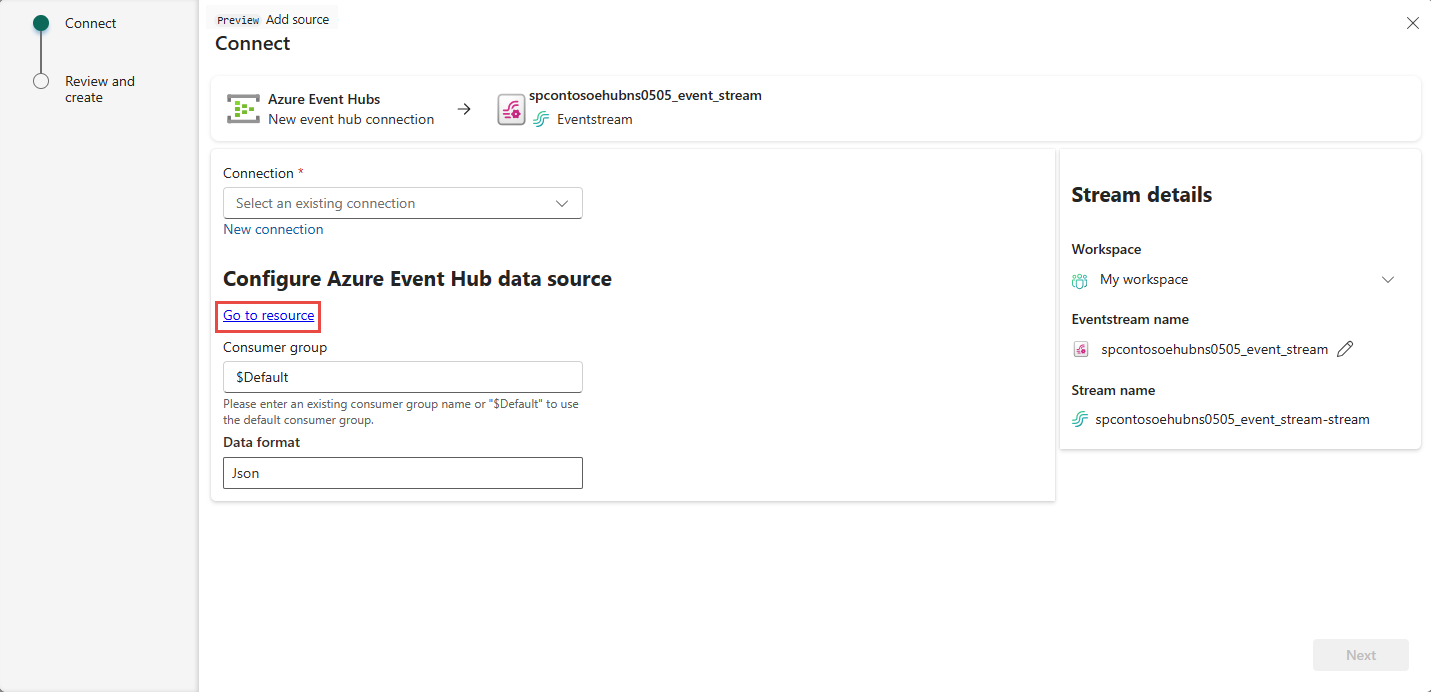Click into the Consumer group field

pos(403,377)
